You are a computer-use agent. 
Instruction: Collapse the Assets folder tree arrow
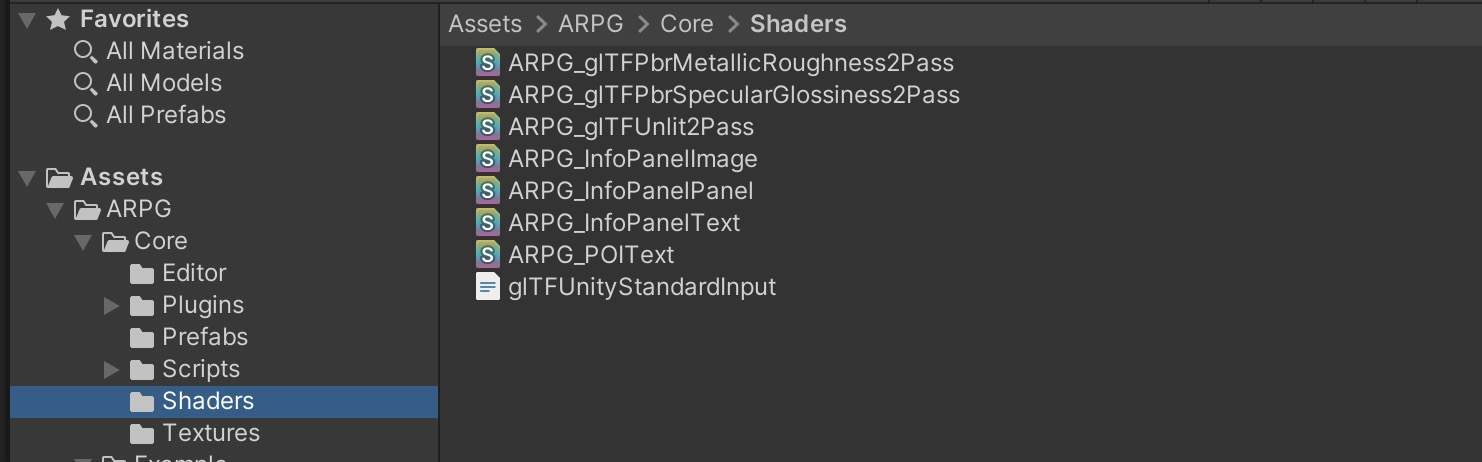click(x=27, y=178)
